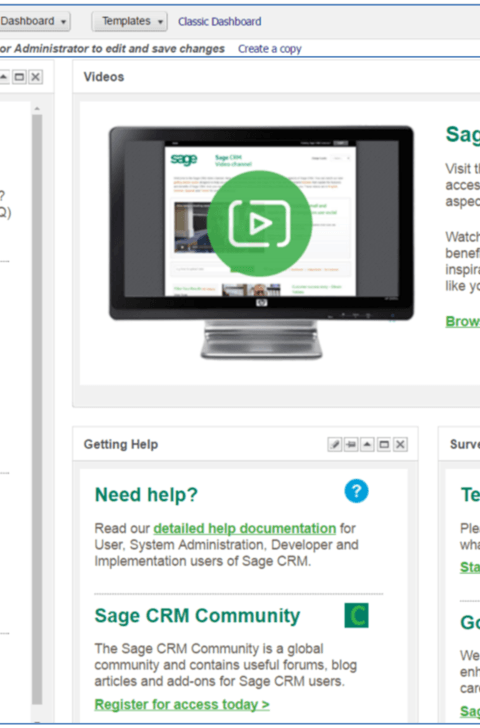Open the detailed help documentation link
480x728 pixels.
pyautogui.click(x=245, y=528)
